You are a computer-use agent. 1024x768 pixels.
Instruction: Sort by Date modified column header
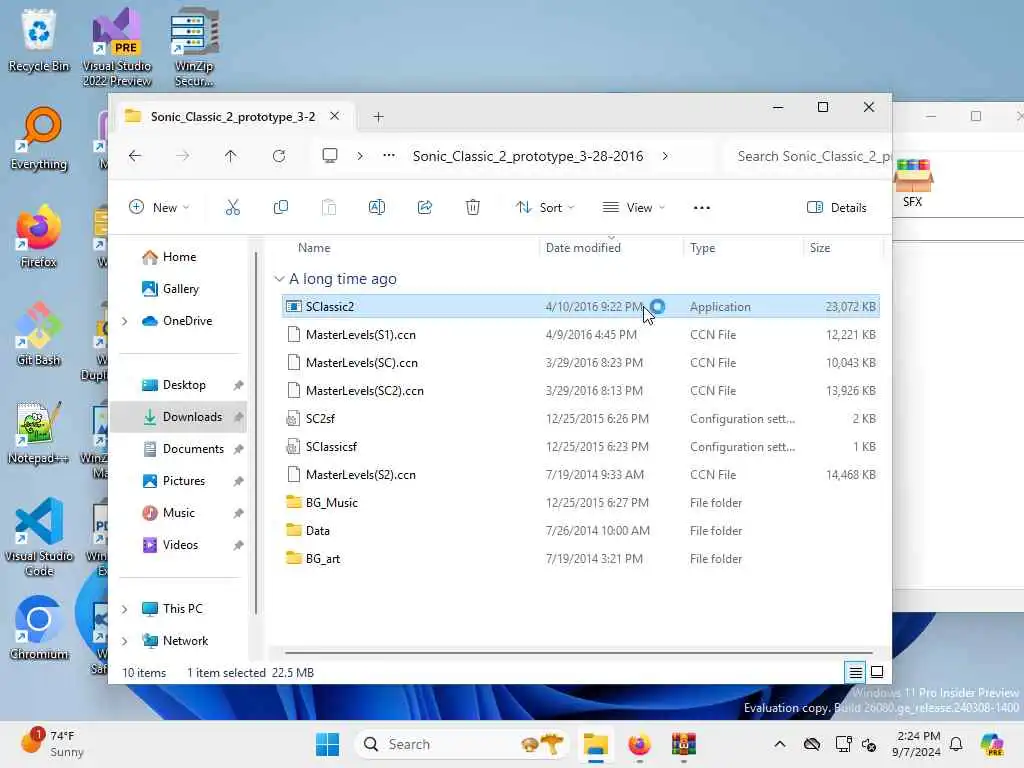pos(583,248)
